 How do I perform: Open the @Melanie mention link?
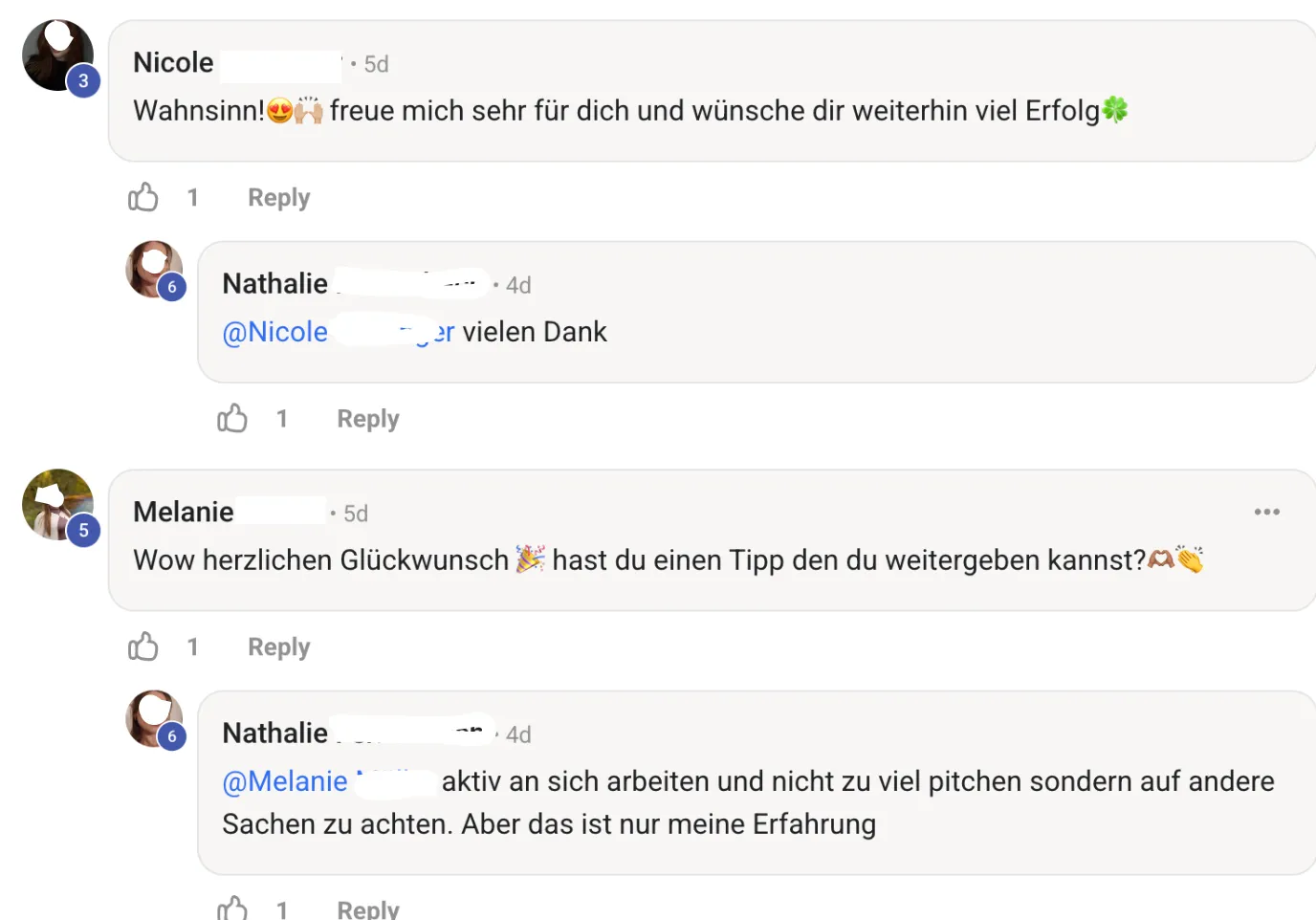tap(283, 781)
